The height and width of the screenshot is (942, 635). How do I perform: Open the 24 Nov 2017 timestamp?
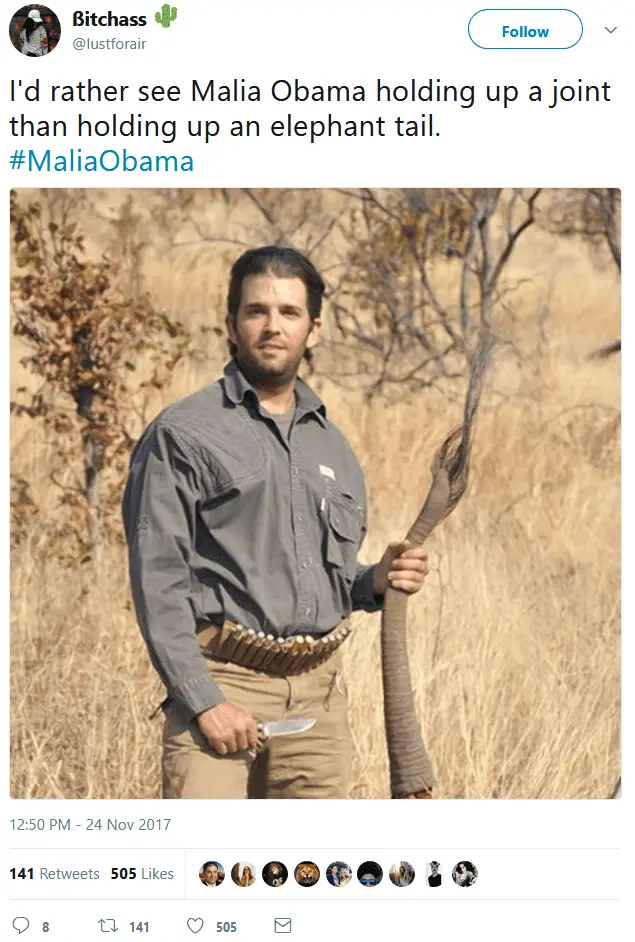click(x=90, y=824)
